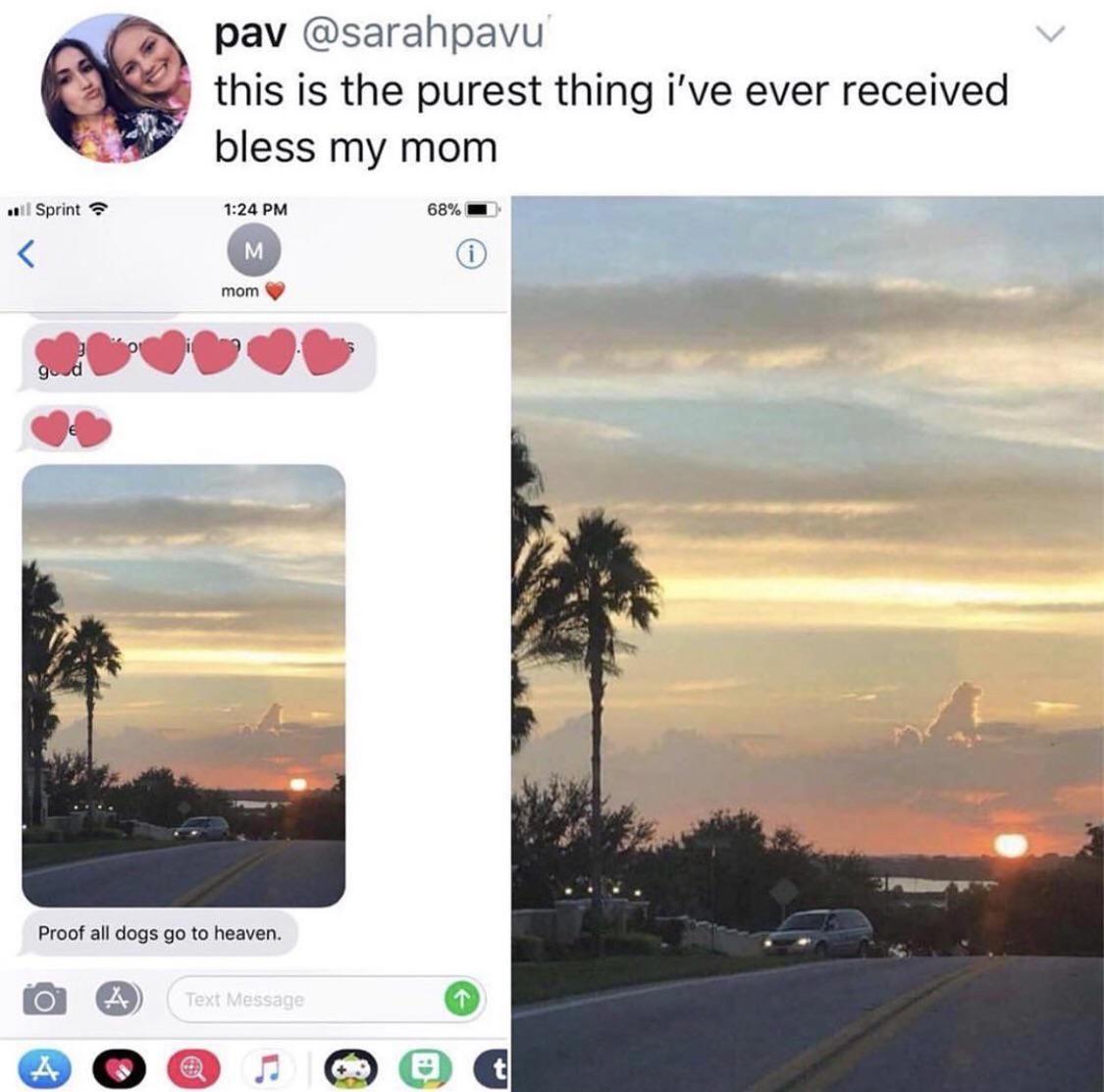Open the App Store iMessage app

43,1068
